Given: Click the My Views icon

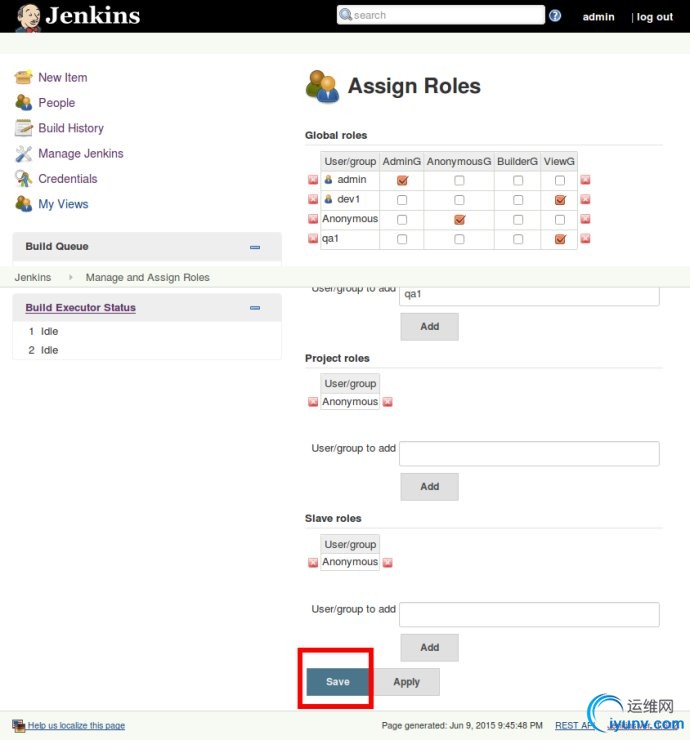Looking at the screenshot, I should click(24, 204).
